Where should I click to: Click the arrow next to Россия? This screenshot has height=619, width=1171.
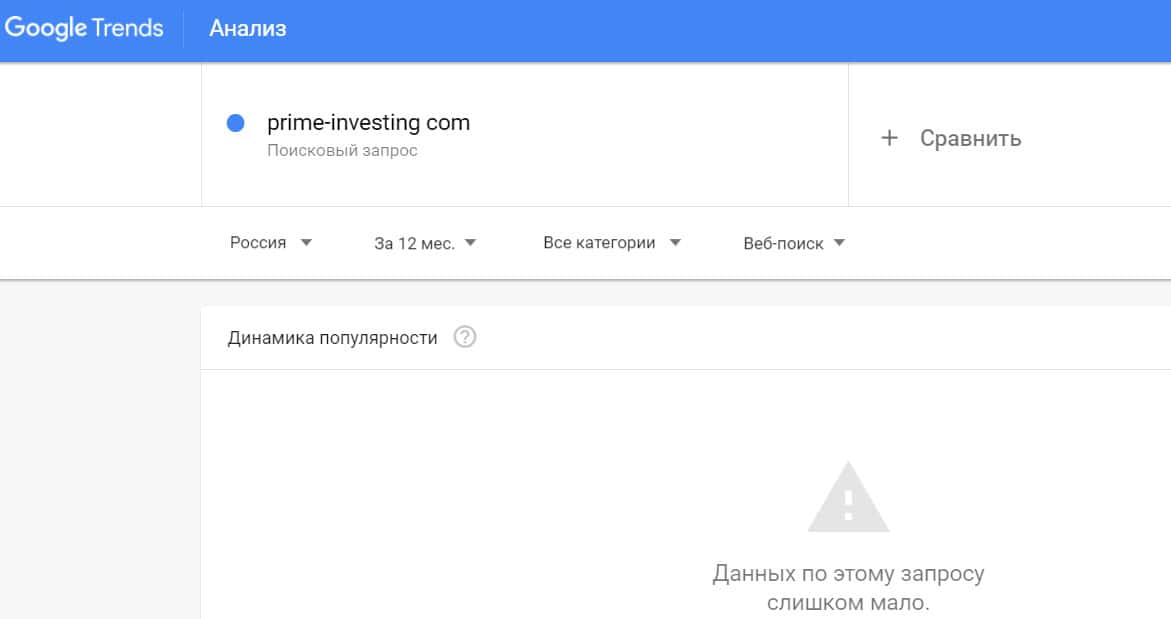pos(306,243)
